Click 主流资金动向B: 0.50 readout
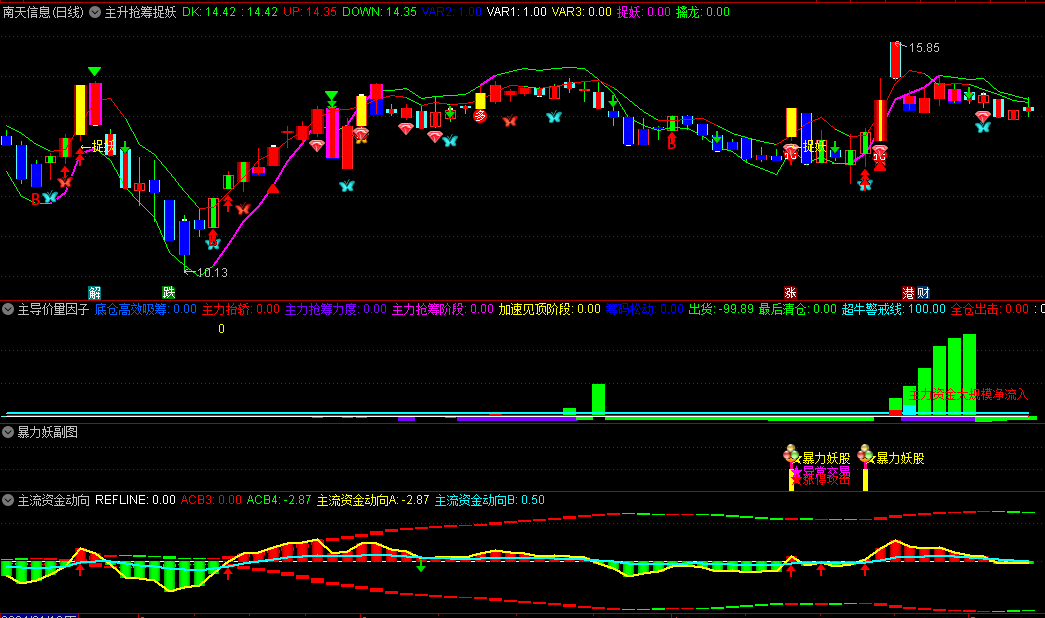This screenshot has width=1045, height=618. [x=490, y=500]
